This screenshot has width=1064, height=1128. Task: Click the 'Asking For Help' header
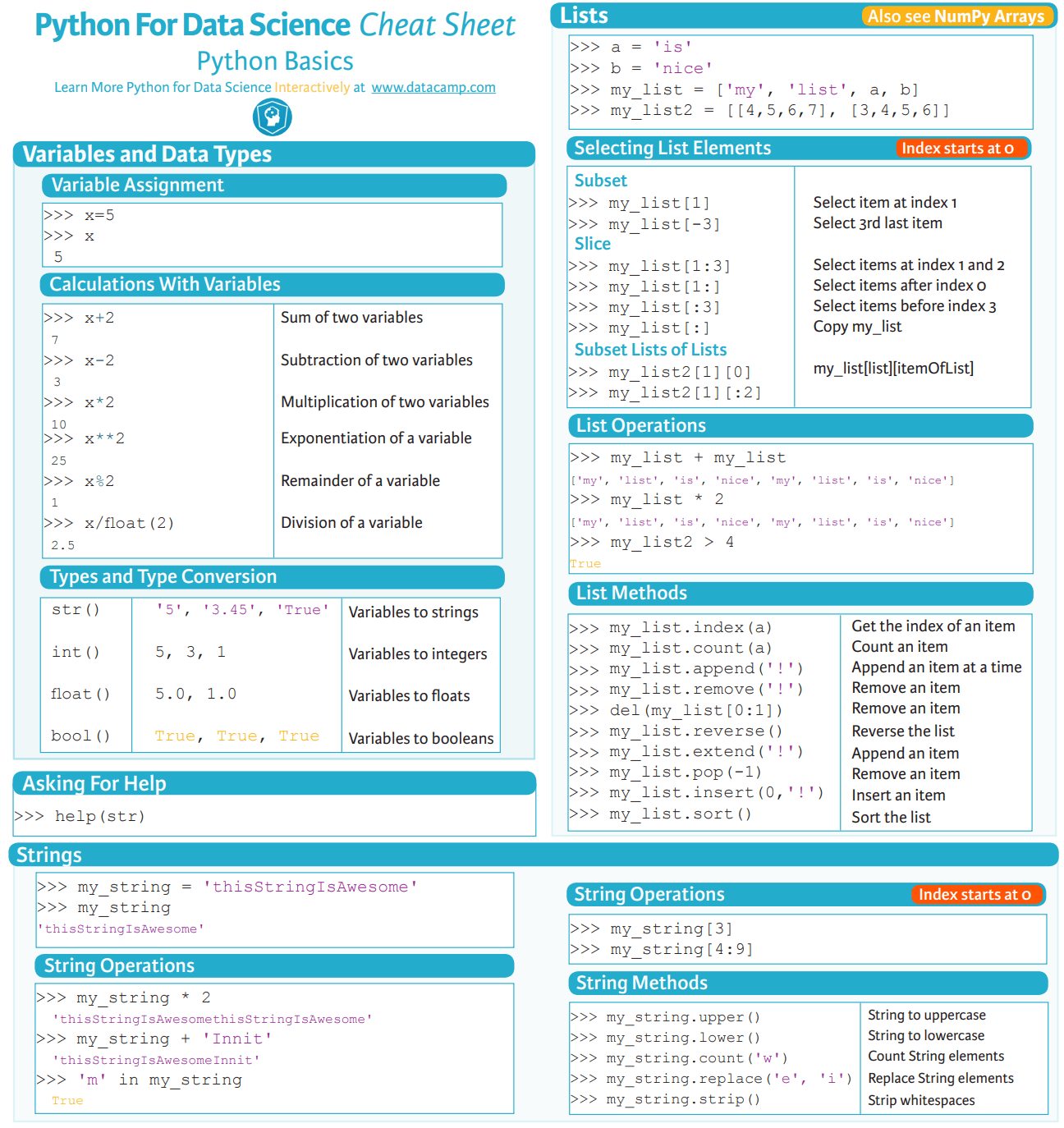274,783
